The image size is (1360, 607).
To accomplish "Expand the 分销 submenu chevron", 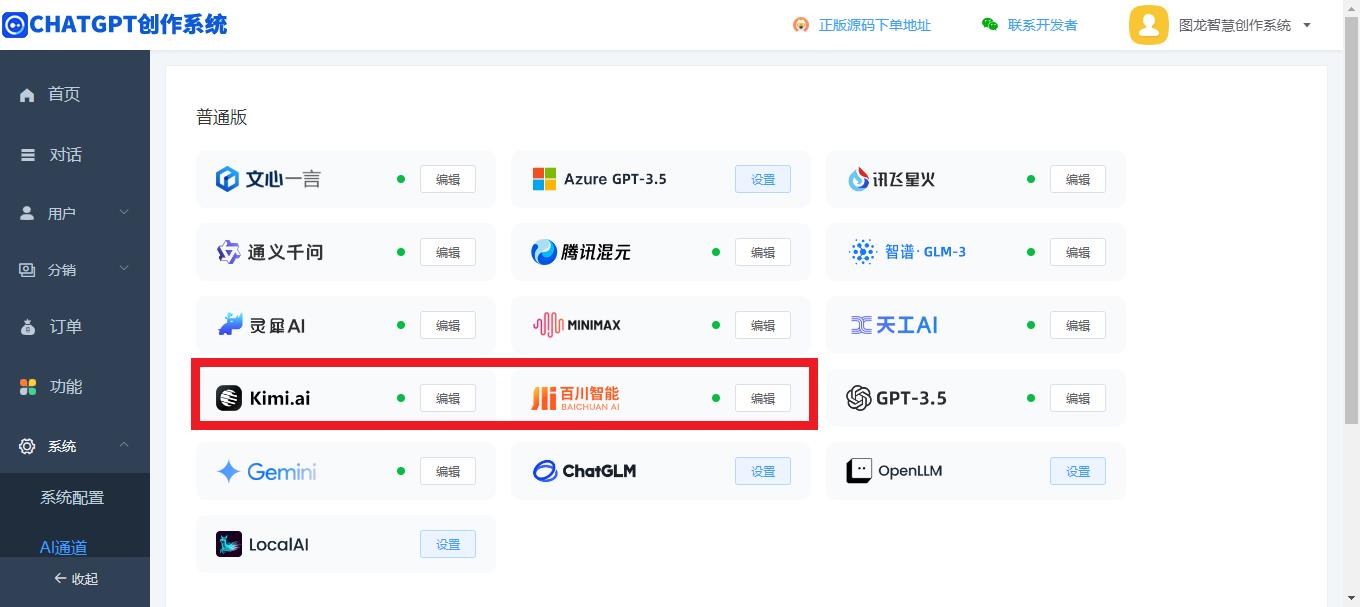I will pos(124,268).
